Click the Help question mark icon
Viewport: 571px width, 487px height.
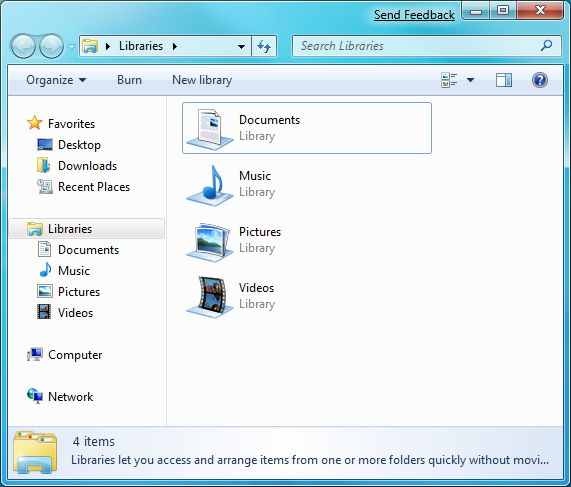[x=539, y=80]
